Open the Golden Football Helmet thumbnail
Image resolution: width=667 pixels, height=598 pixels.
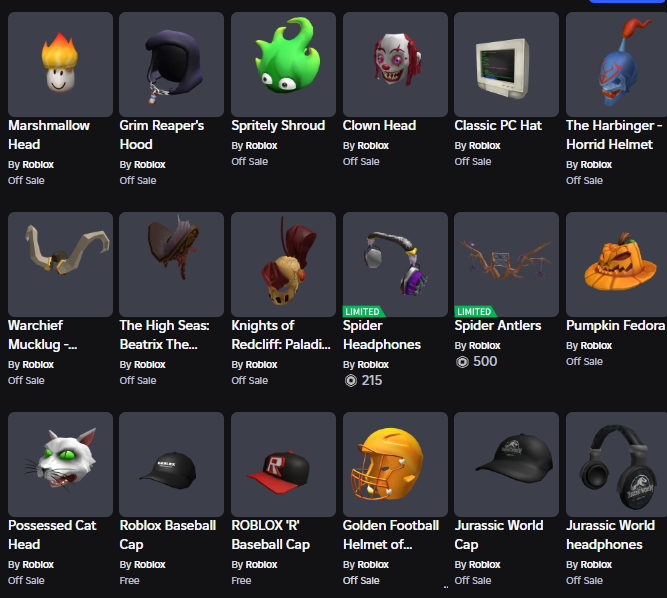pos(395,464)
